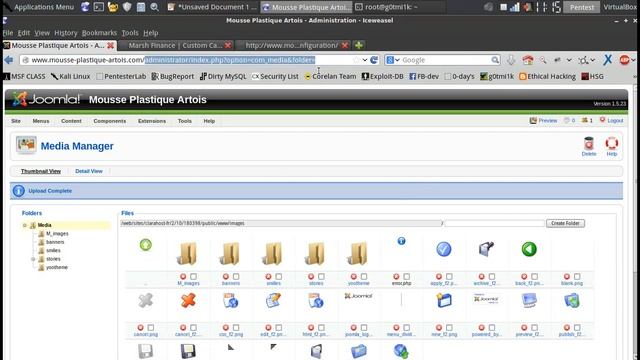This screenshot has height=360, width=640.
Task: Open the URL history dropdown arrow
Action: [x=365, y=60]
